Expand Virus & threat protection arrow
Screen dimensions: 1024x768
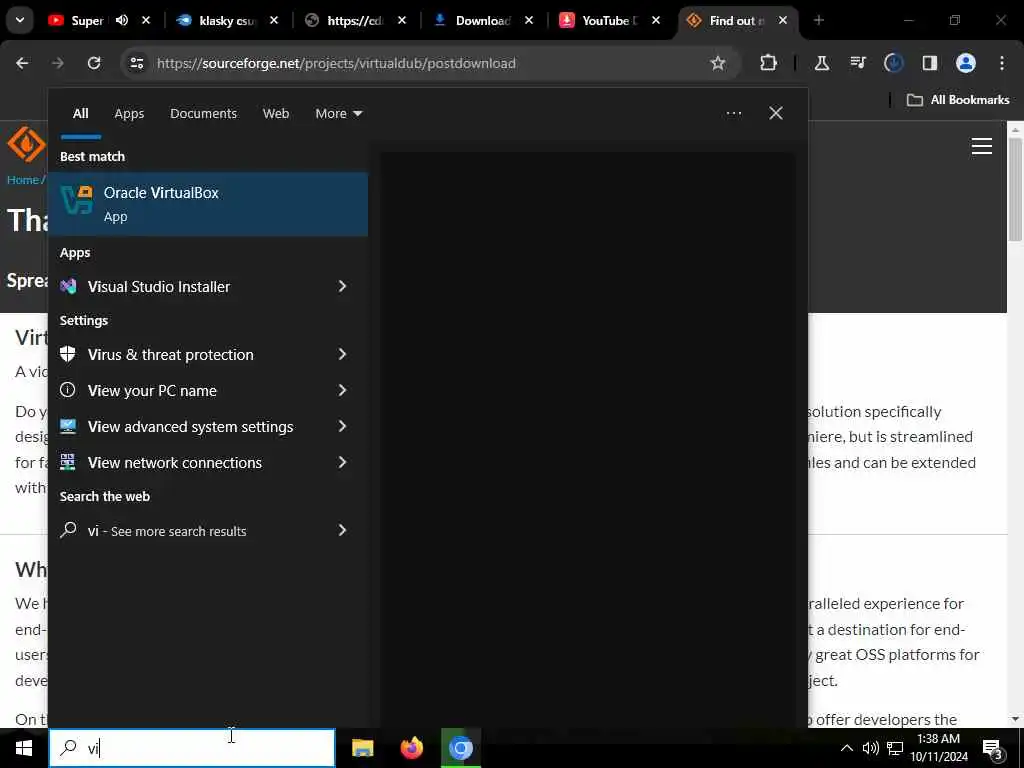pos(342,354)
